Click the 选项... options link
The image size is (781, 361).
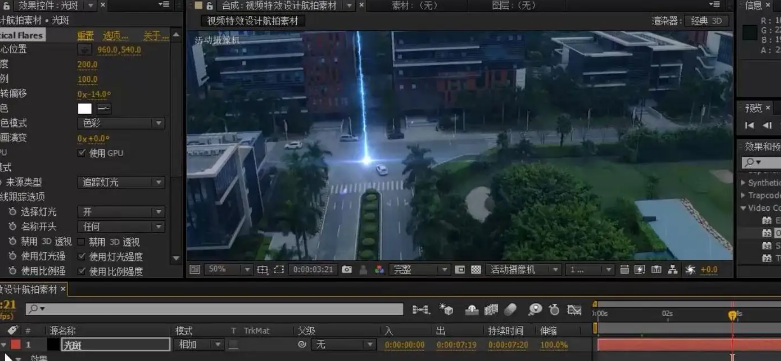point(115,36)
